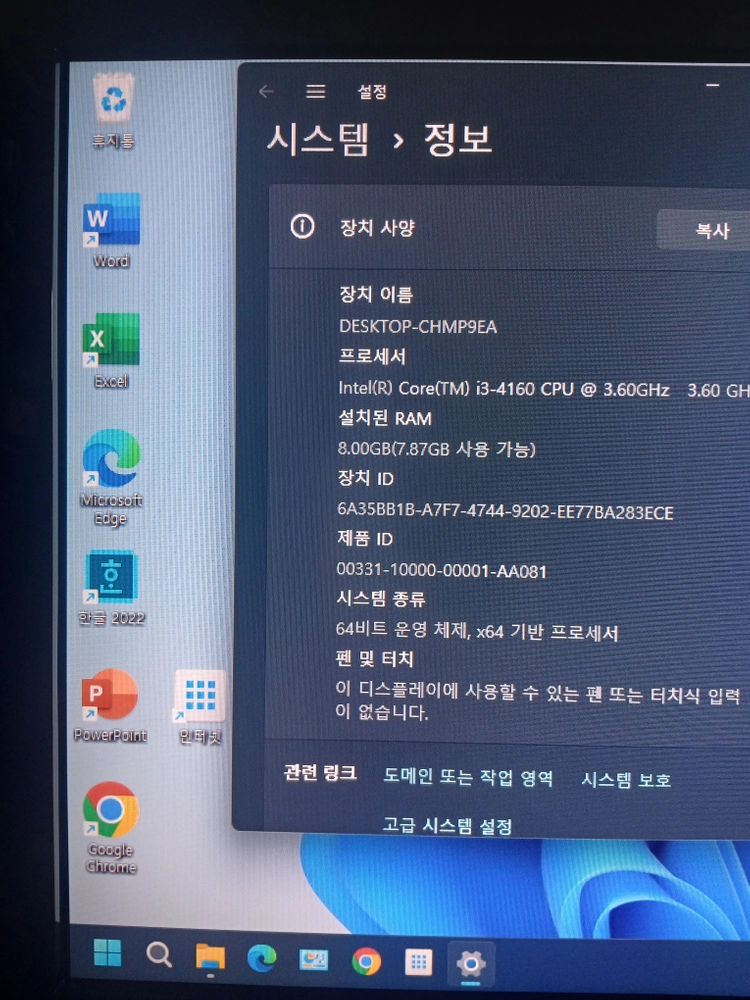
Task: Open the picture-frame app icon on taskbar
Action: tap(314, 960)
